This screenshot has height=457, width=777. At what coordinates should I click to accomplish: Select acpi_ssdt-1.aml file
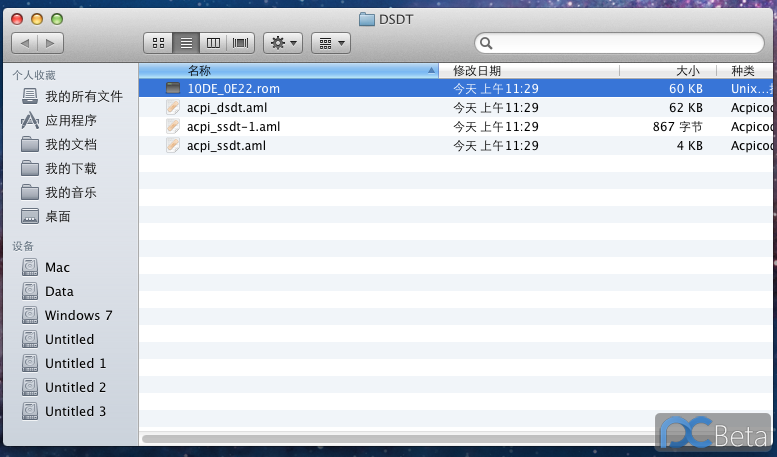[233, 127]
